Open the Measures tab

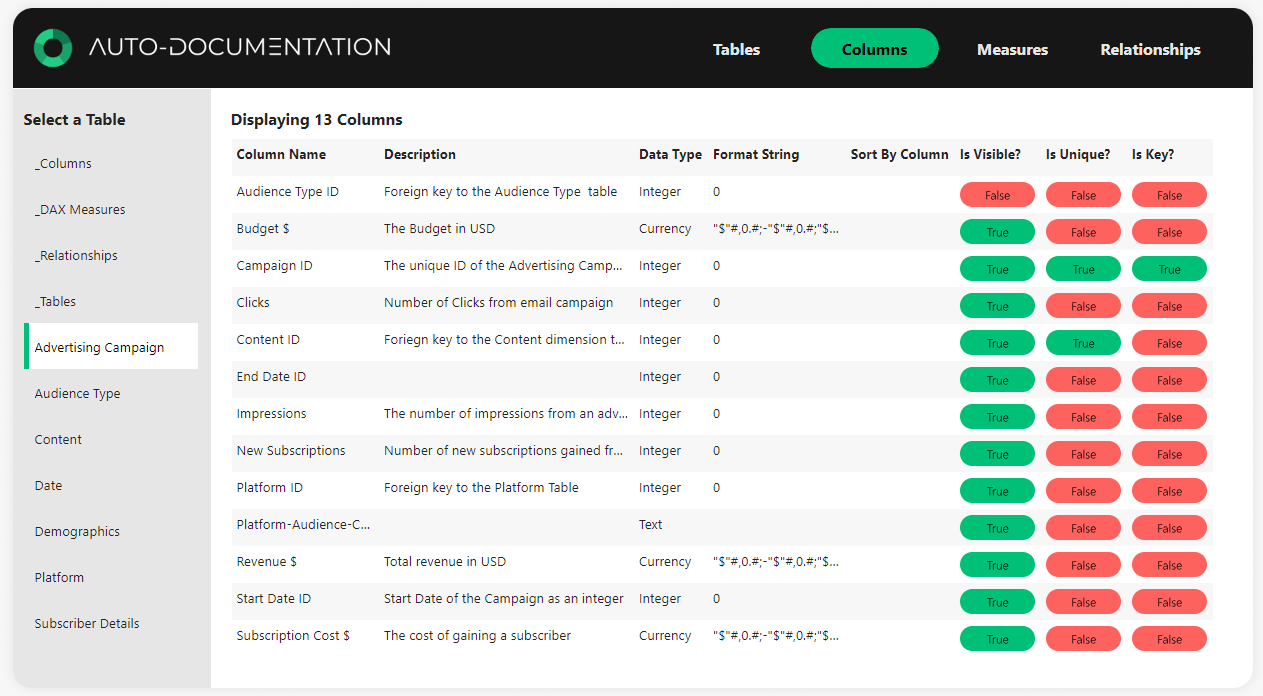1012,49
